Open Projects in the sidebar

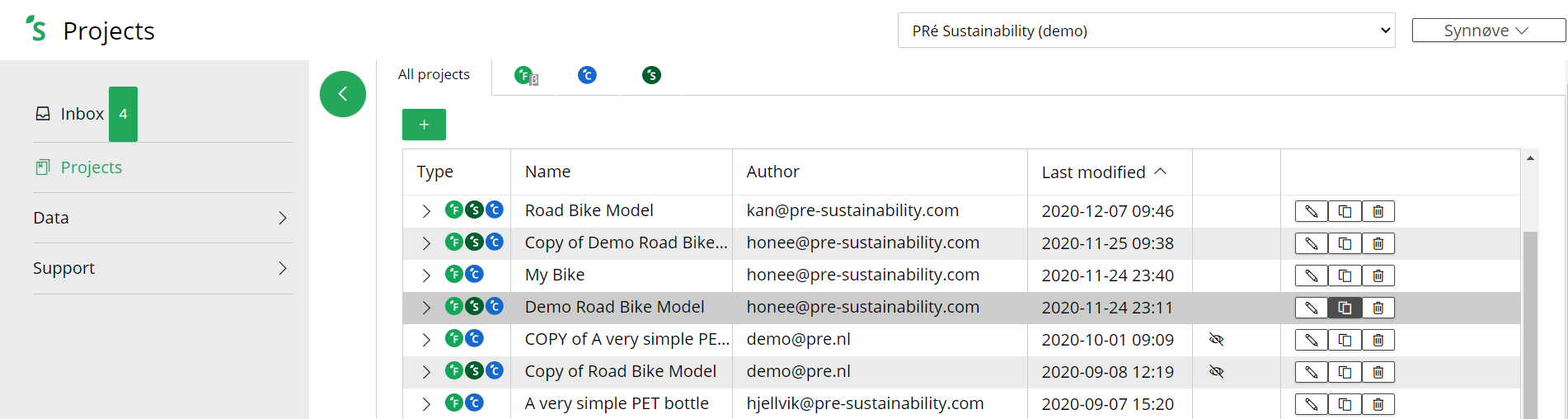click(78, 167)
